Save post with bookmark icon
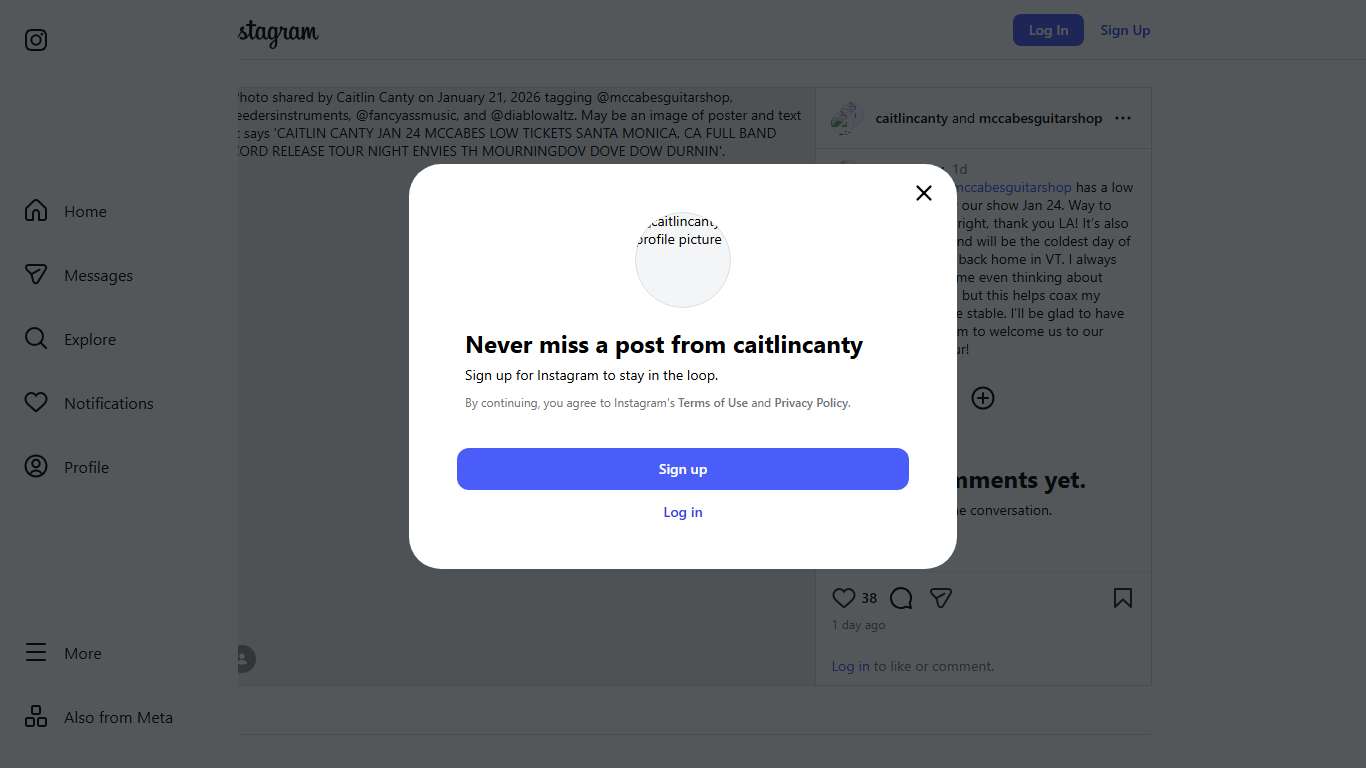Image resolution: width=1366 pixels, height=768 pixels. point(1123,598)
